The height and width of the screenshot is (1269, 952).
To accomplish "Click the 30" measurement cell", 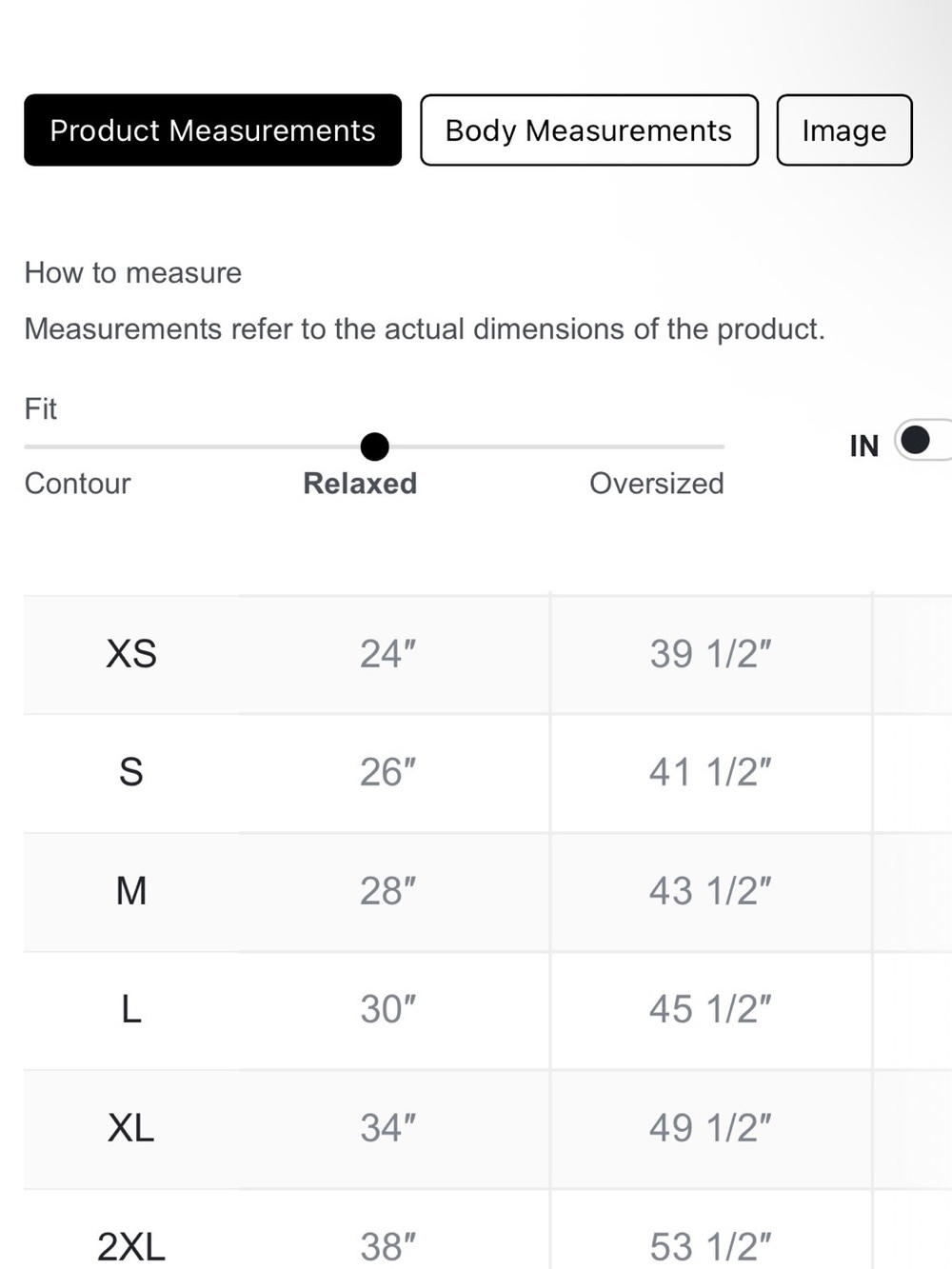I will 388,1009.
